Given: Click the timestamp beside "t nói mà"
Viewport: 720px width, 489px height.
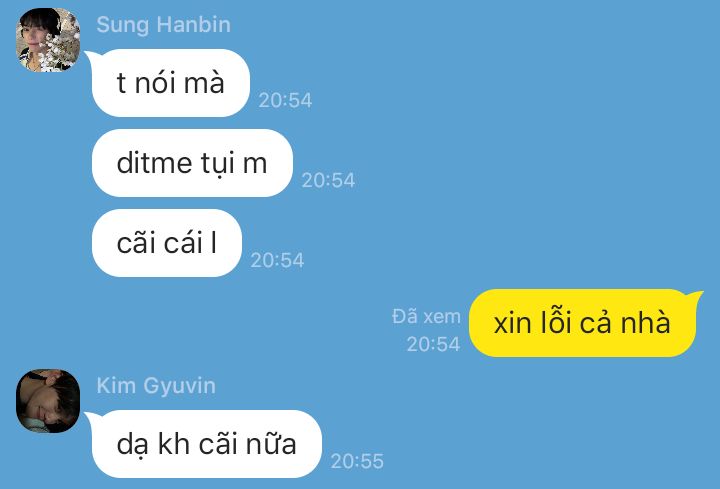Looking at the screenshot, I should tap(285, 100).
